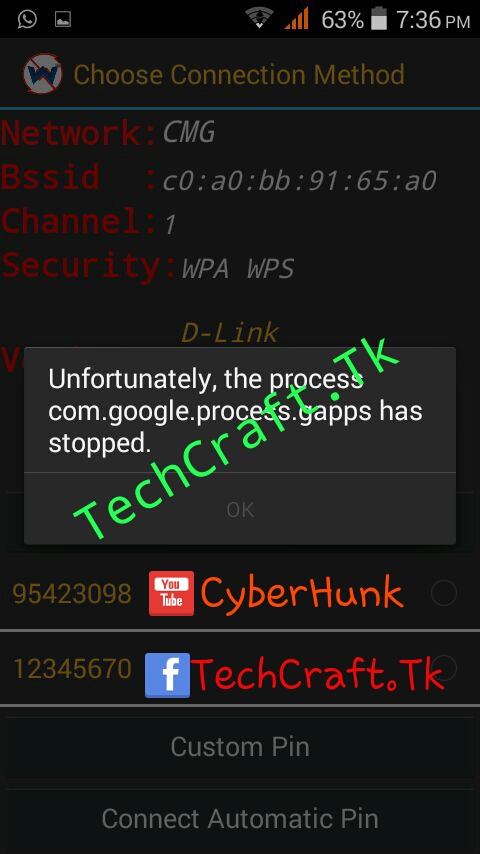Tap the battery icon in status bar
This screenshot has width=480, height=854.
379,19
